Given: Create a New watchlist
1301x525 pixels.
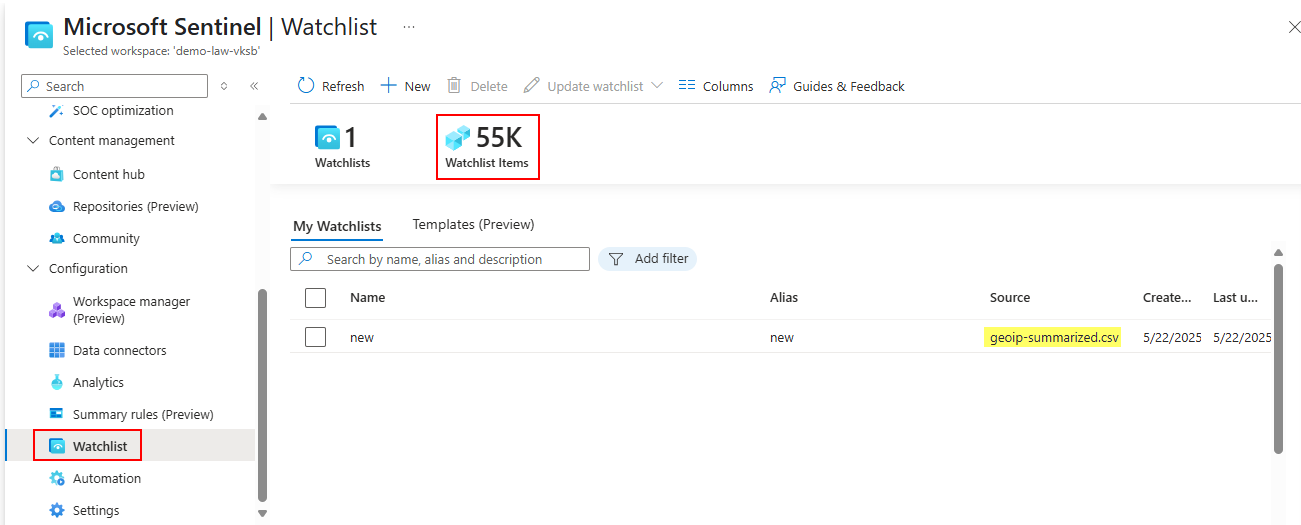Looking at the screenshot, I should pyautogui.click(x=406, y=86).
